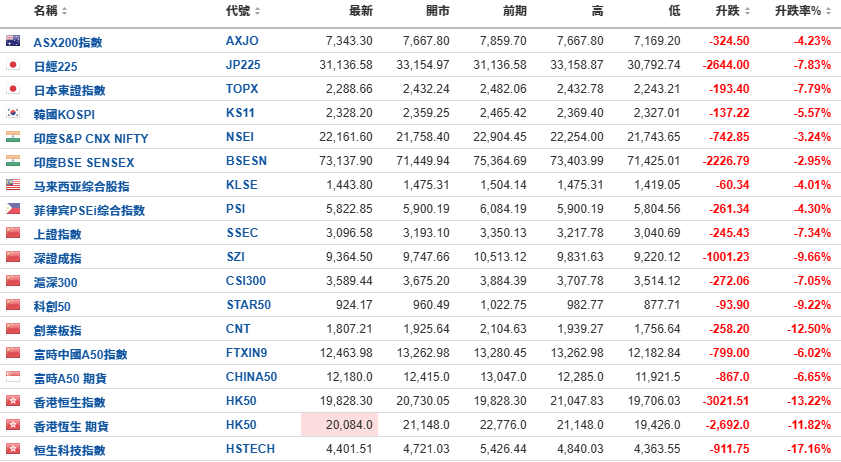
Task: Click the Malaysia flag beside 马来西亚综合股指
Action: pos(13,185)
